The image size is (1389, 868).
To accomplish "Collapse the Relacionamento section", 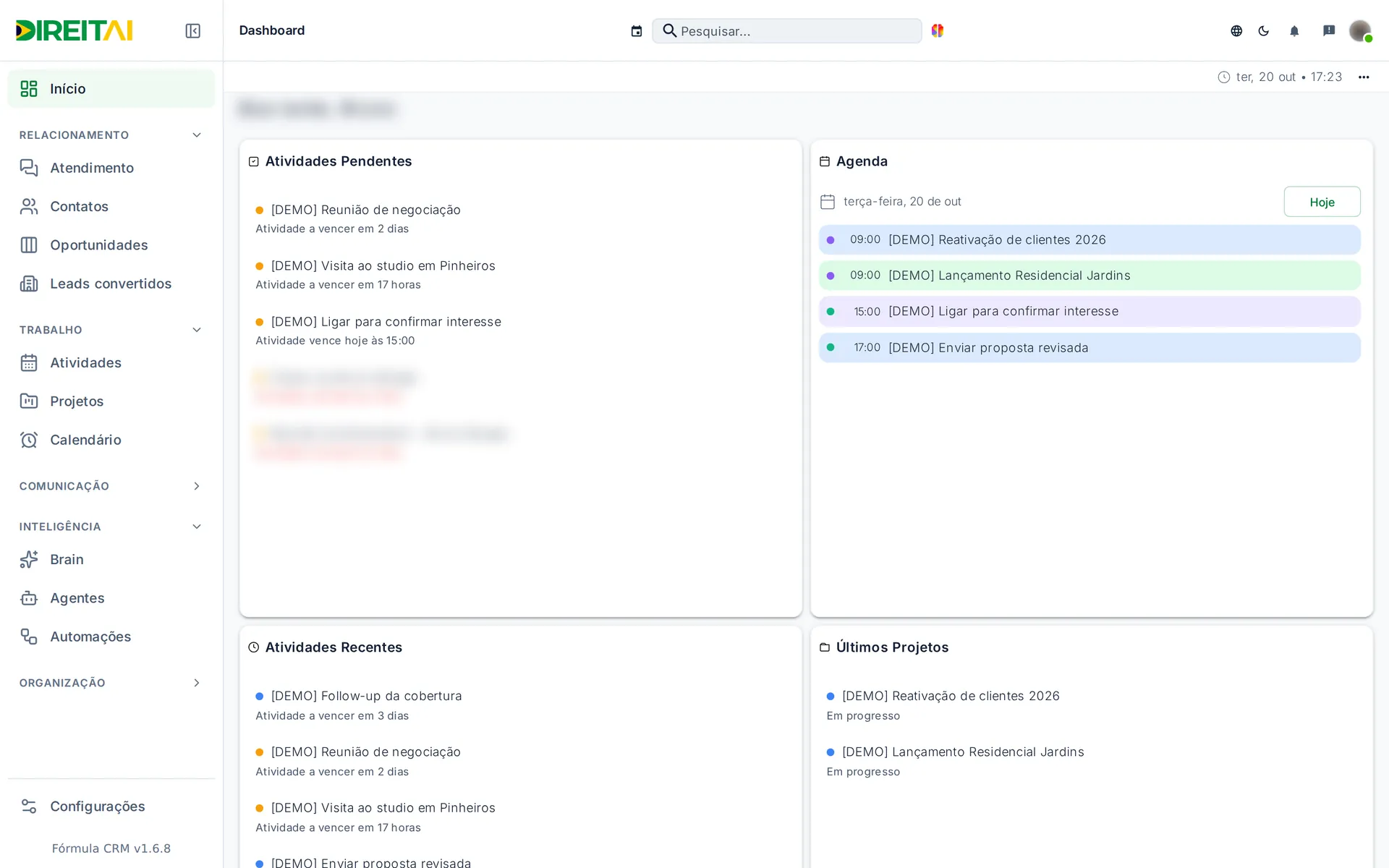I will point(197,135).
